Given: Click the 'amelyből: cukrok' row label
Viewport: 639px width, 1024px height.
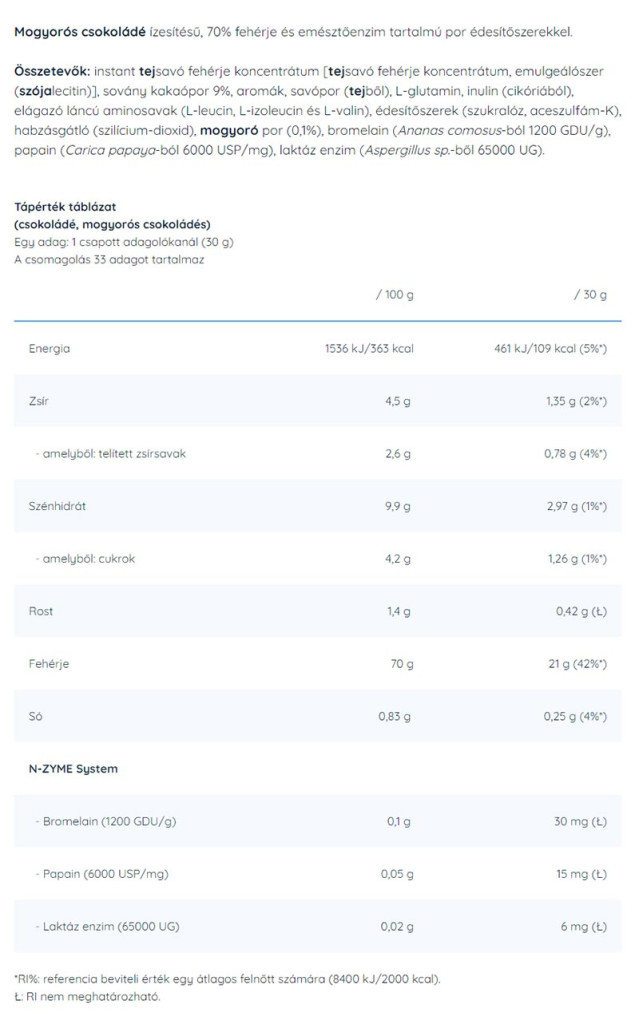Looking at the screenshot, I should [88, 559].
